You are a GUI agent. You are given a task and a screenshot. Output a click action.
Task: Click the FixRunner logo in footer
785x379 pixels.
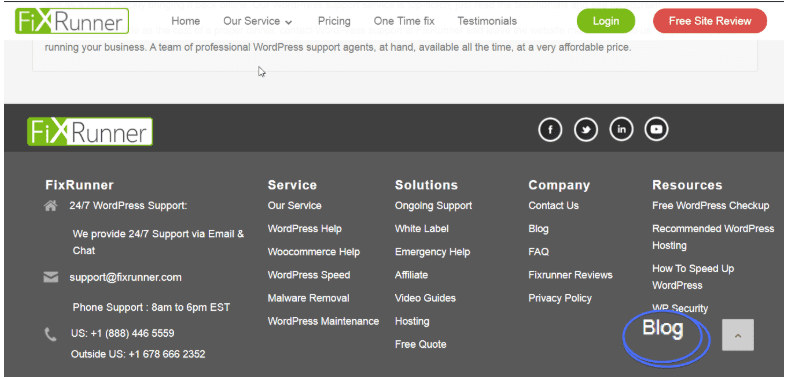[90, 132]
